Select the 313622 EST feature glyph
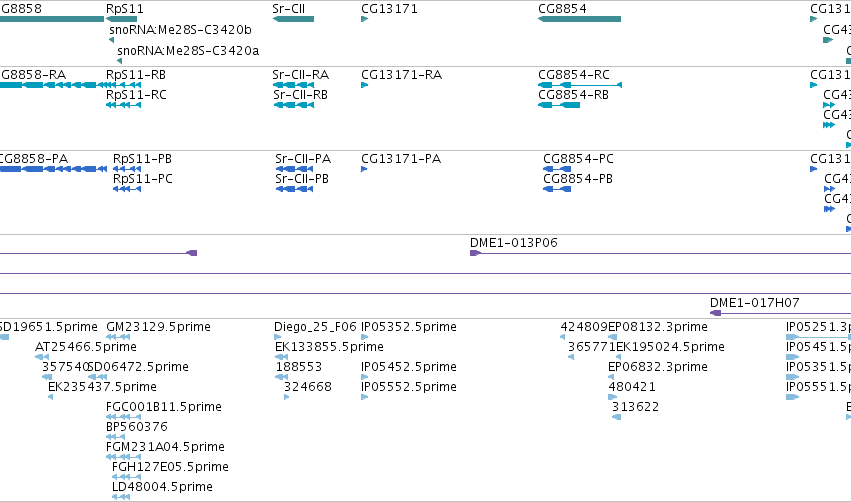851x502 pixels. click(617, 417)
